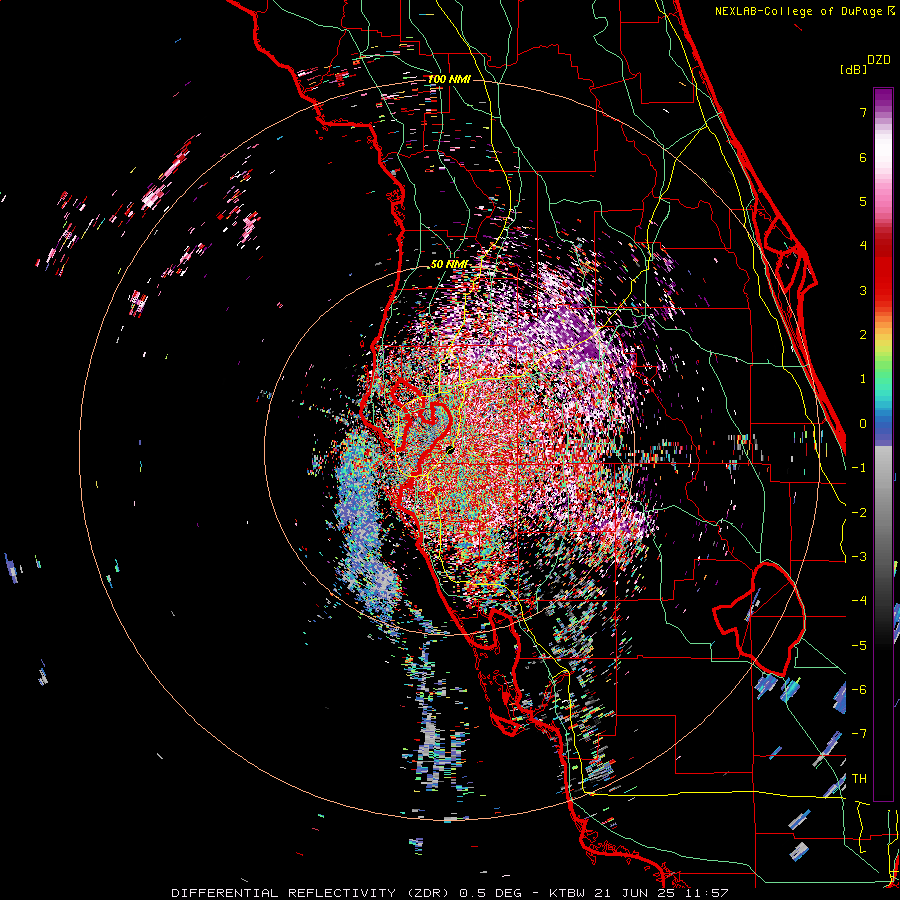Click the -6 value on ZDR scale
Viewport: 900px width, 900px height.
pyautogui.click(x=859, y=690)
